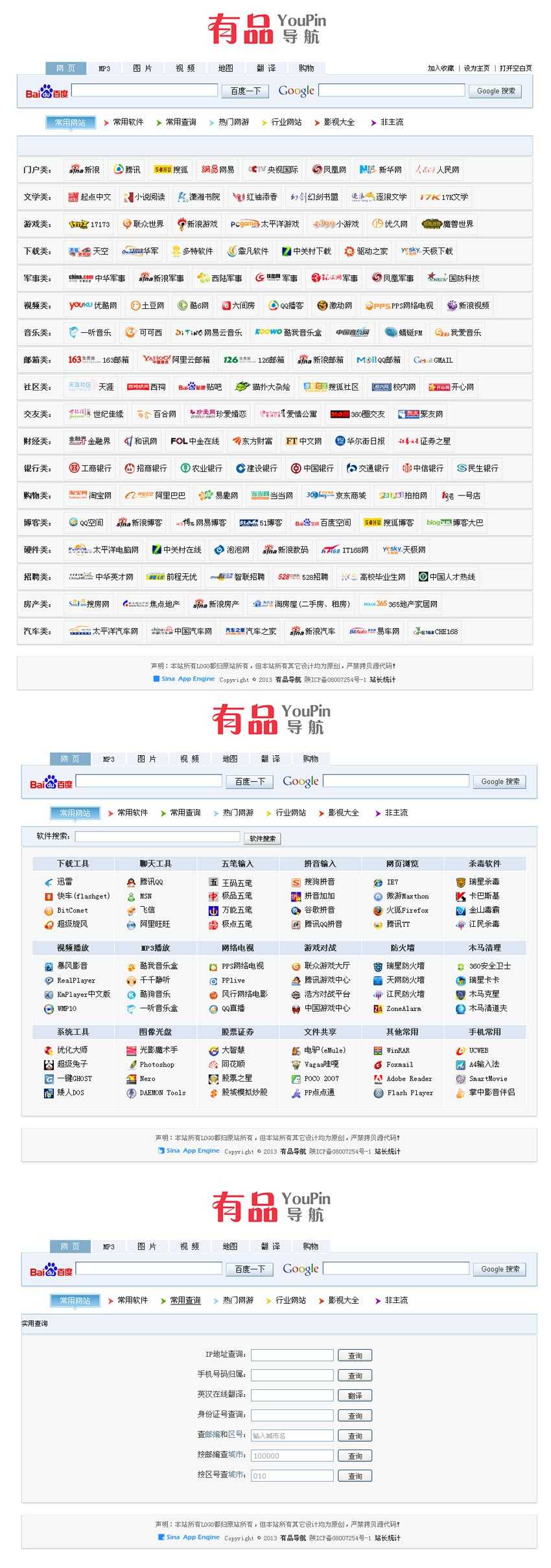Viewport: 551px width, 1568px height.
Task: Click 中国人才热线 in 招聘类 row
Action: click(452, 577)
